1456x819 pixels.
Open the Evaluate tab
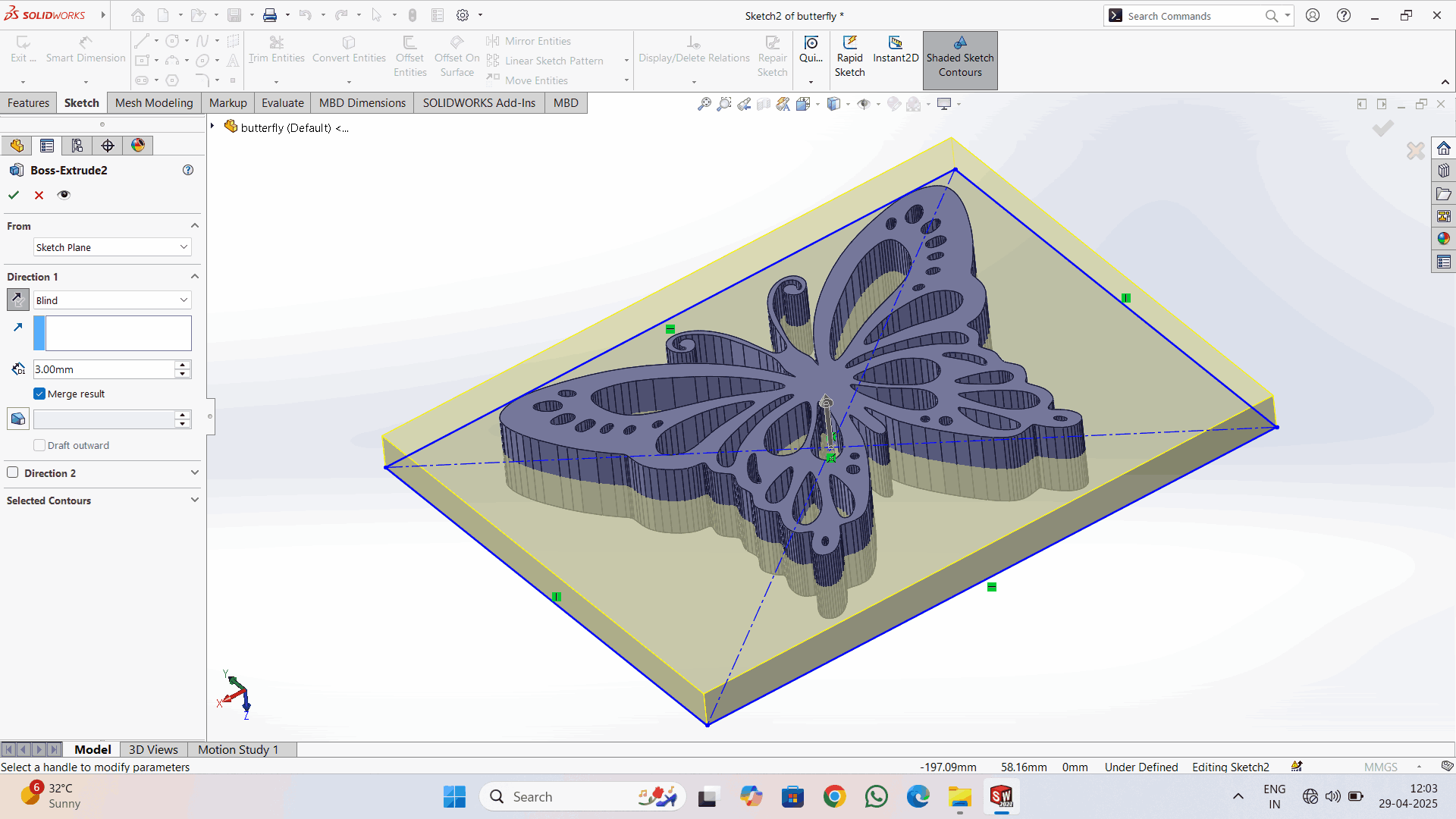click(x=282, y=103)
